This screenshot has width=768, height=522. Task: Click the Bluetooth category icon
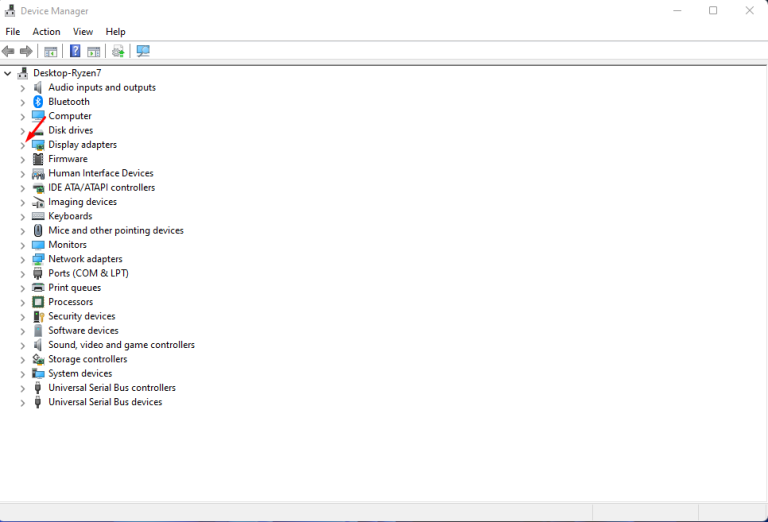point(38,102)
